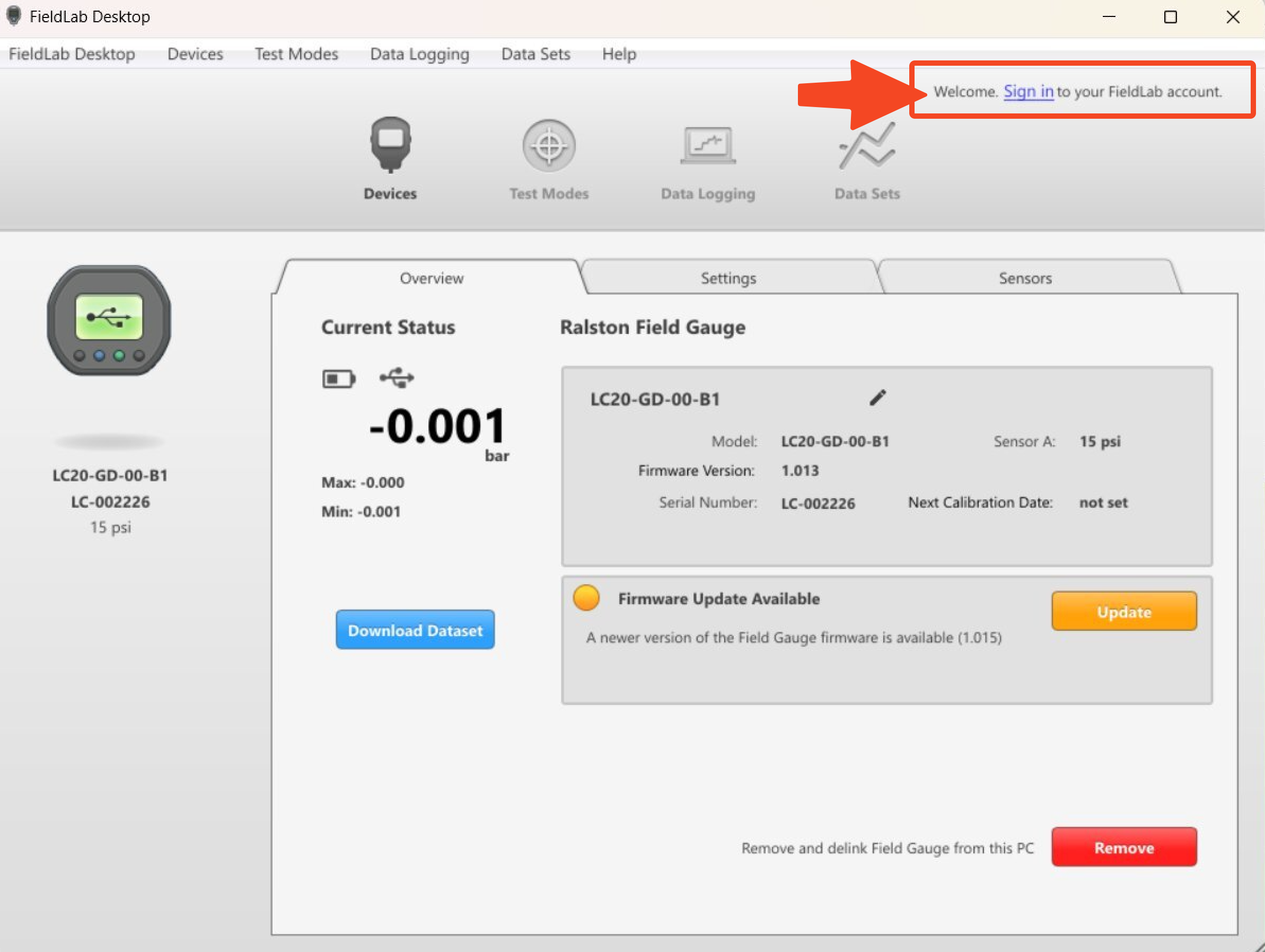Open the Data Logging laptop icon
1265x952 pixels.
tap(708, 145)
